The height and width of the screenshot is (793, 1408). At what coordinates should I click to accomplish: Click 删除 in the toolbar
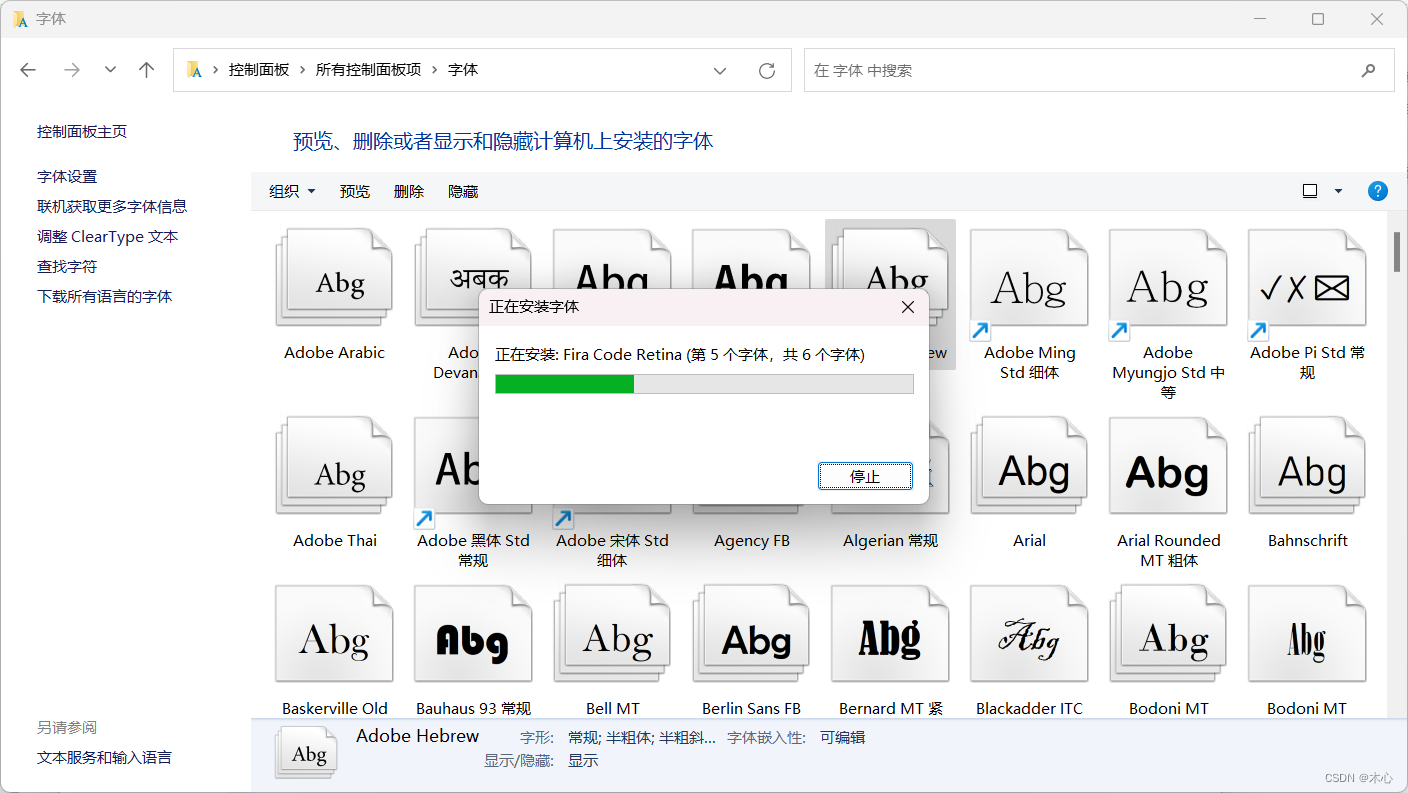409,191
